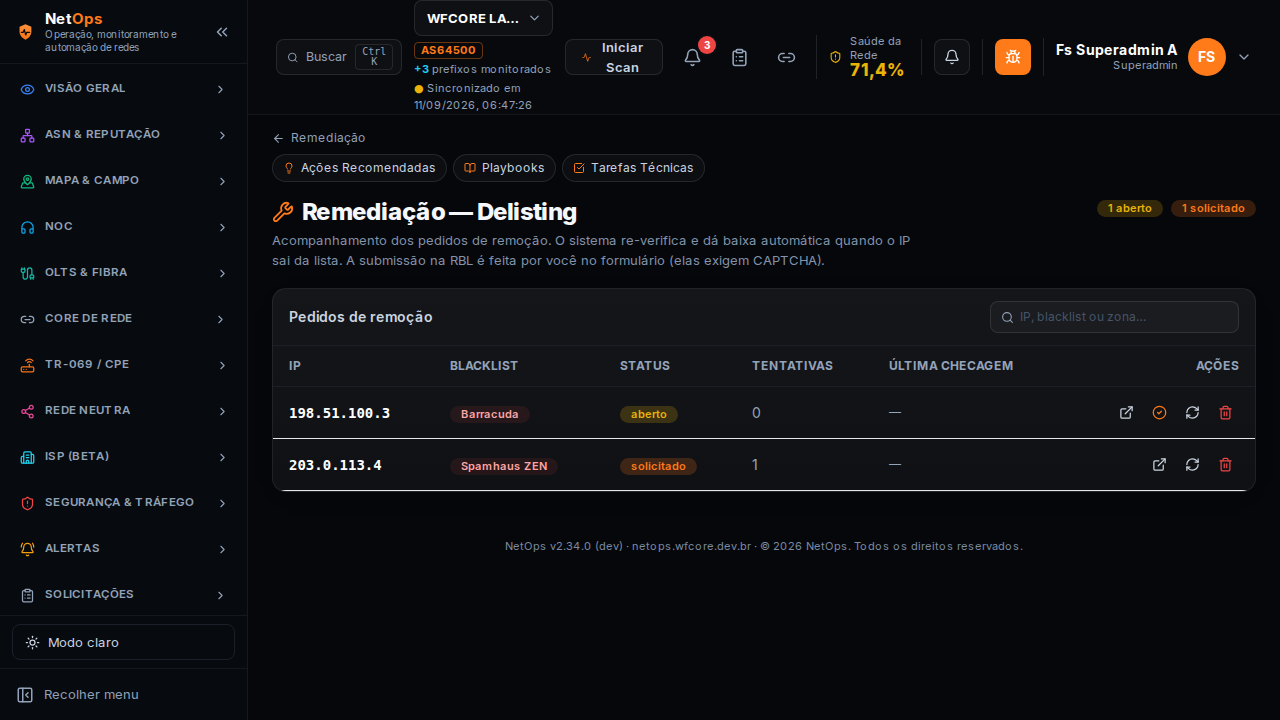This screenshot has width=1280, height=720.
Task: Open the Playbooks tab
Action: coord(504,168)
